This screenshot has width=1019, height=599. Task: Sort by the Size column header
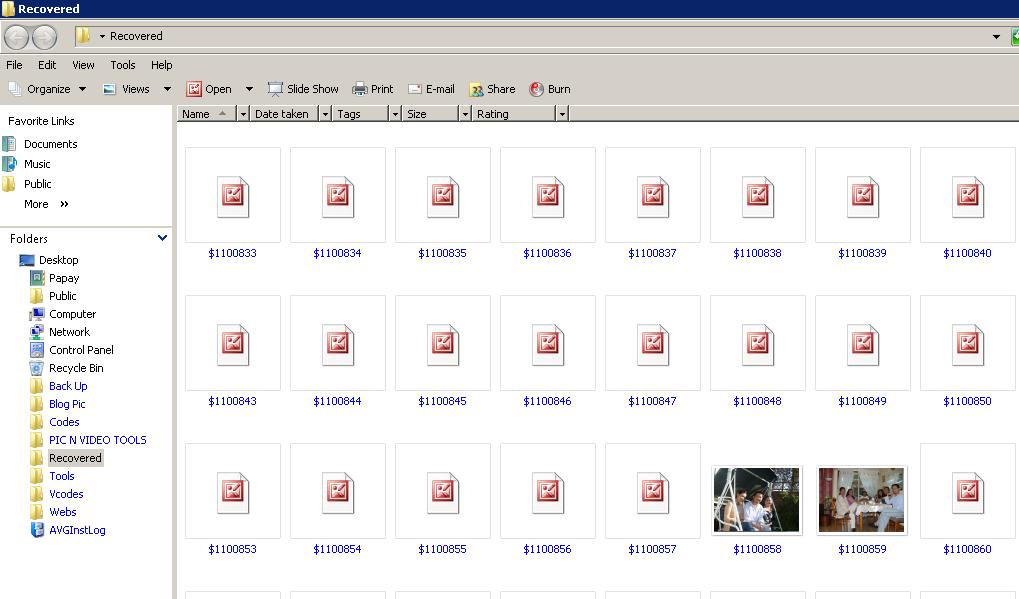[431, 114]
